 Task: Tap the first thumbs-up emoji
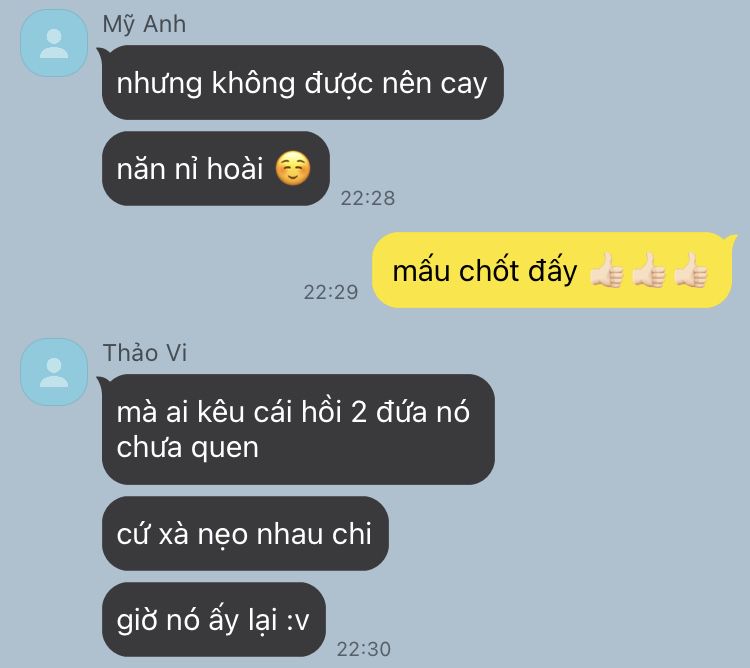coord(606,270)
